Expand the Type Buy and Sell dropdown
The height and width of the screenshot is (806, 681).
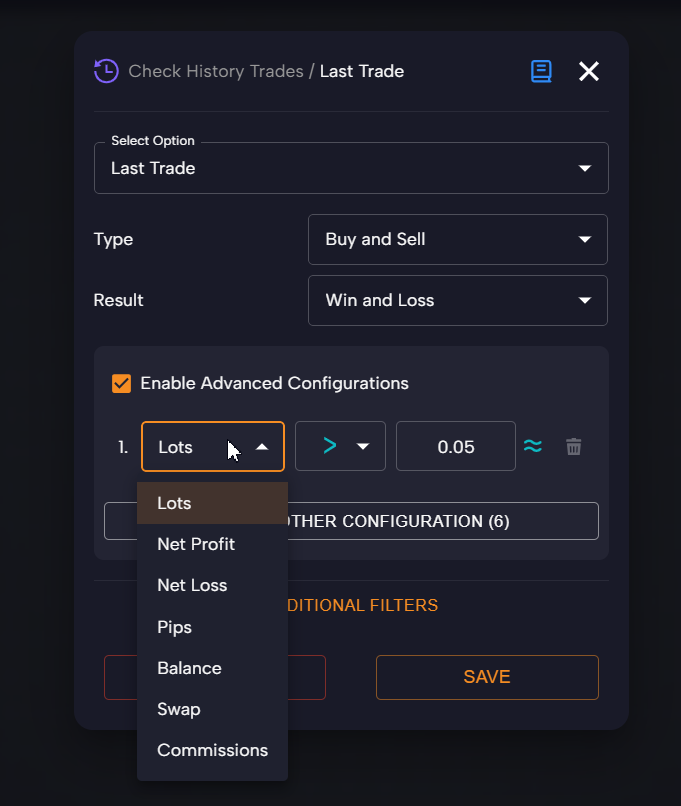point(457,239)
